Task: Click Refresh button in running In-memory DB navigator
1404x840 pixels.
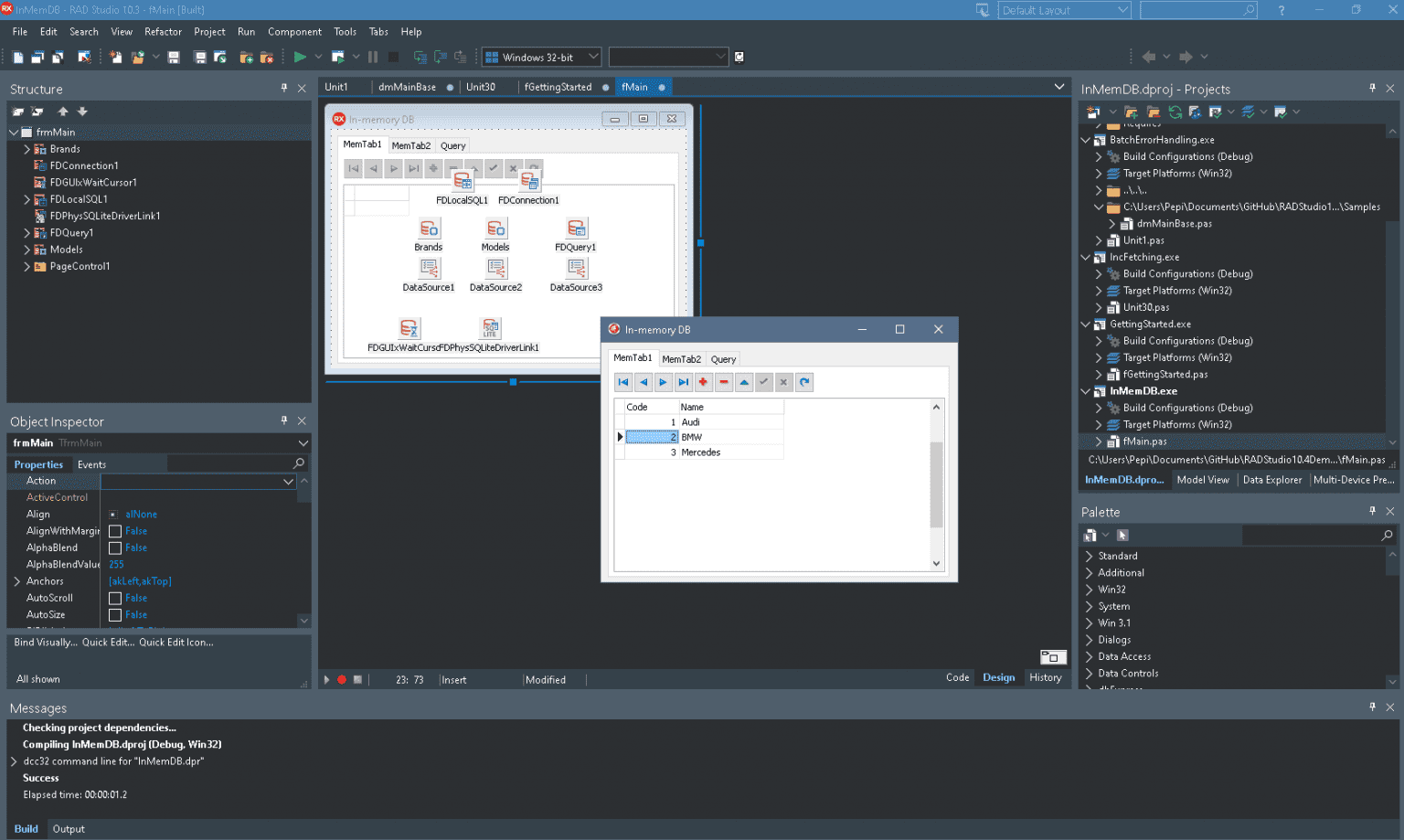Action: pyautogui.click(x=804, y=382)
